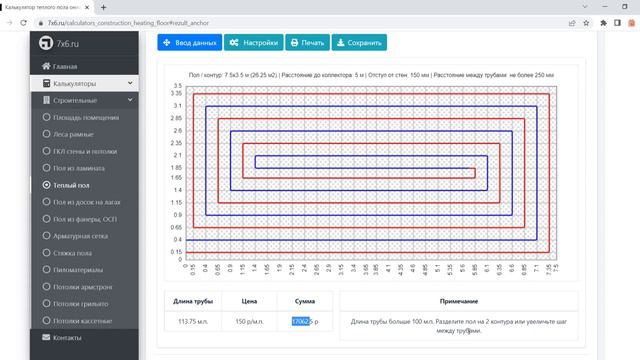Open the Главная menu item

tap(84, 66)
